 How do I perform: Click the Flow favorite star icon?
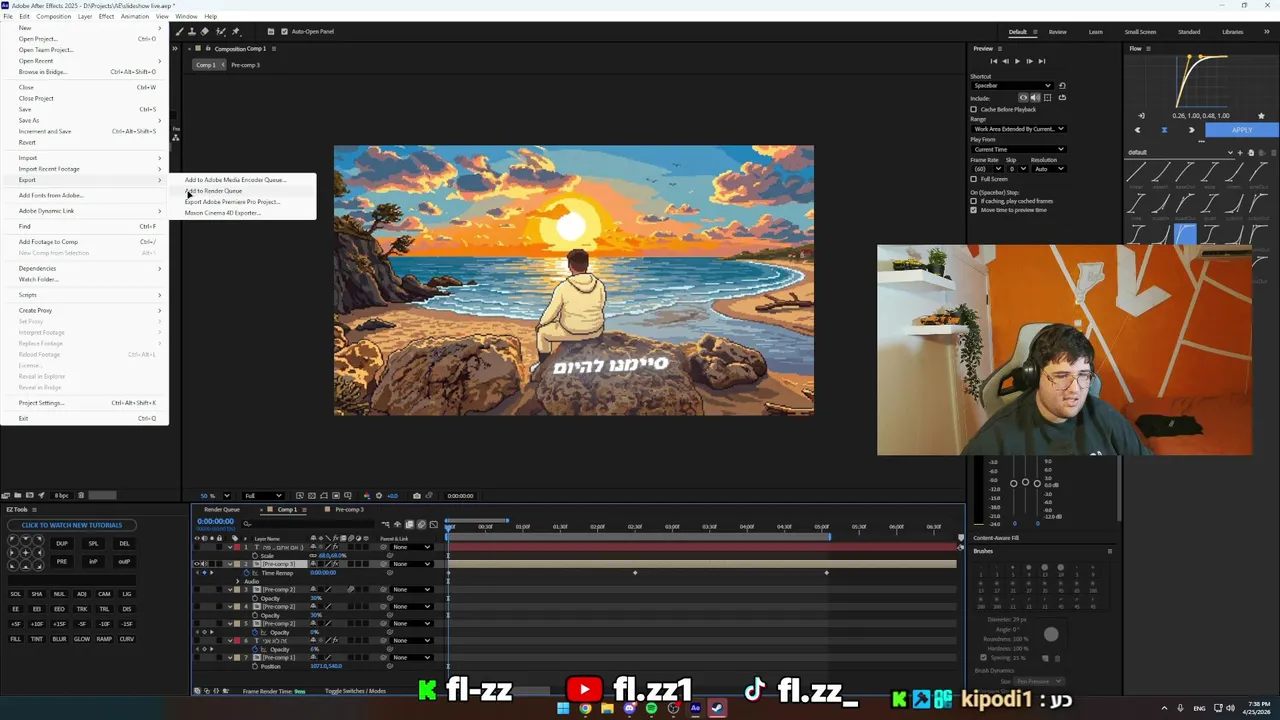click(x=1261, y=116)
